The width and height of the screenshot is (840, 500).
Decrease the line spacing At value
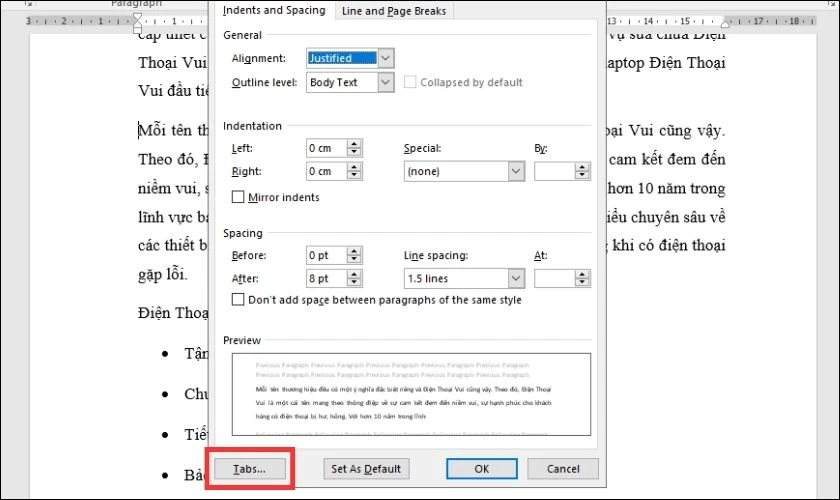coord(582,283)
